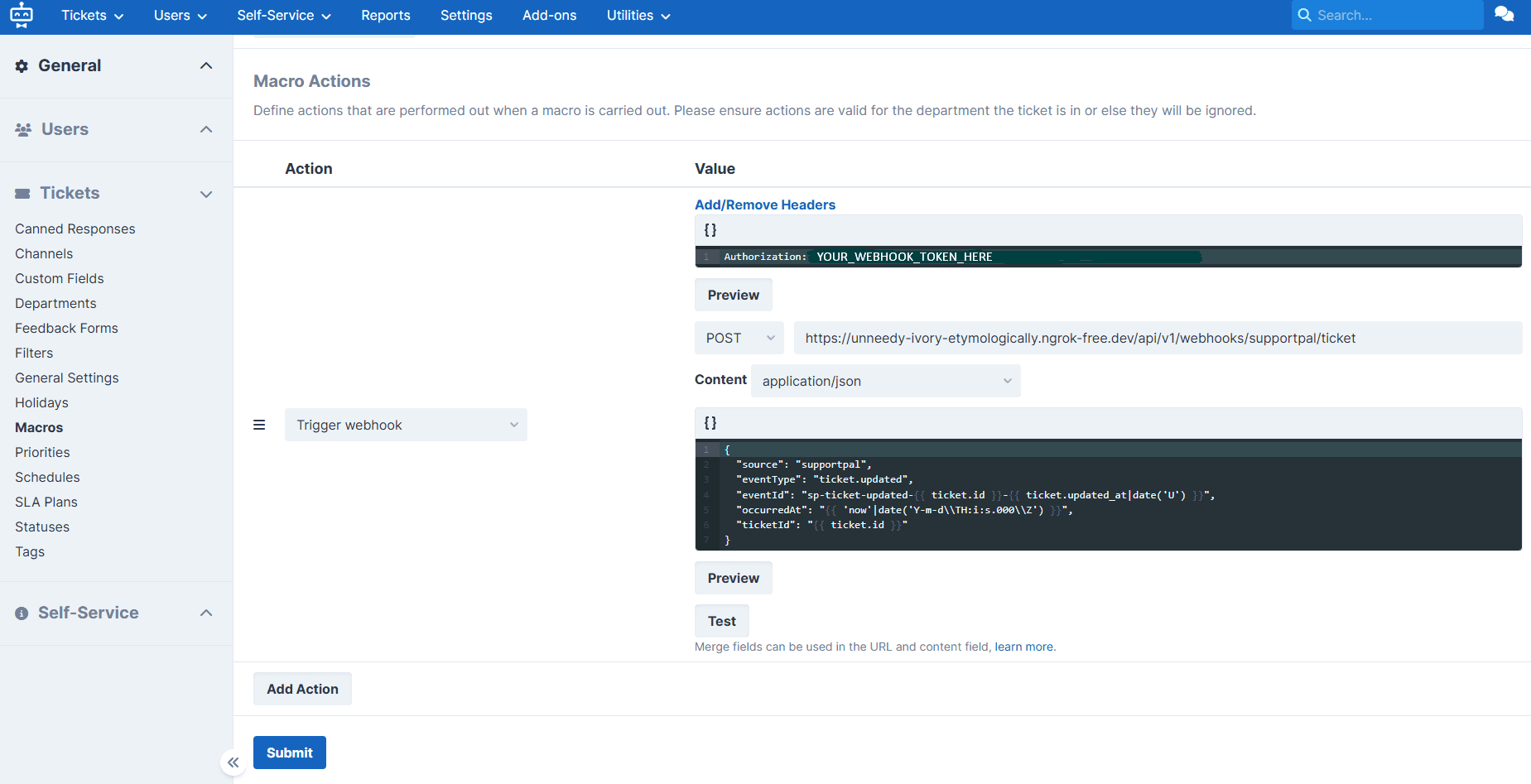Click the General gear icon
The height and width of the screenshot is (784, 1531).
(22, 65)
